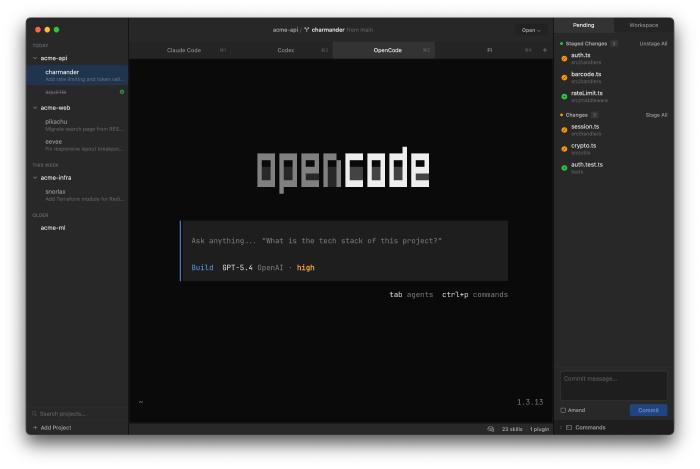Click the branch icon next to charmander title
700x469 pixels.
click(x=307, y=29)
